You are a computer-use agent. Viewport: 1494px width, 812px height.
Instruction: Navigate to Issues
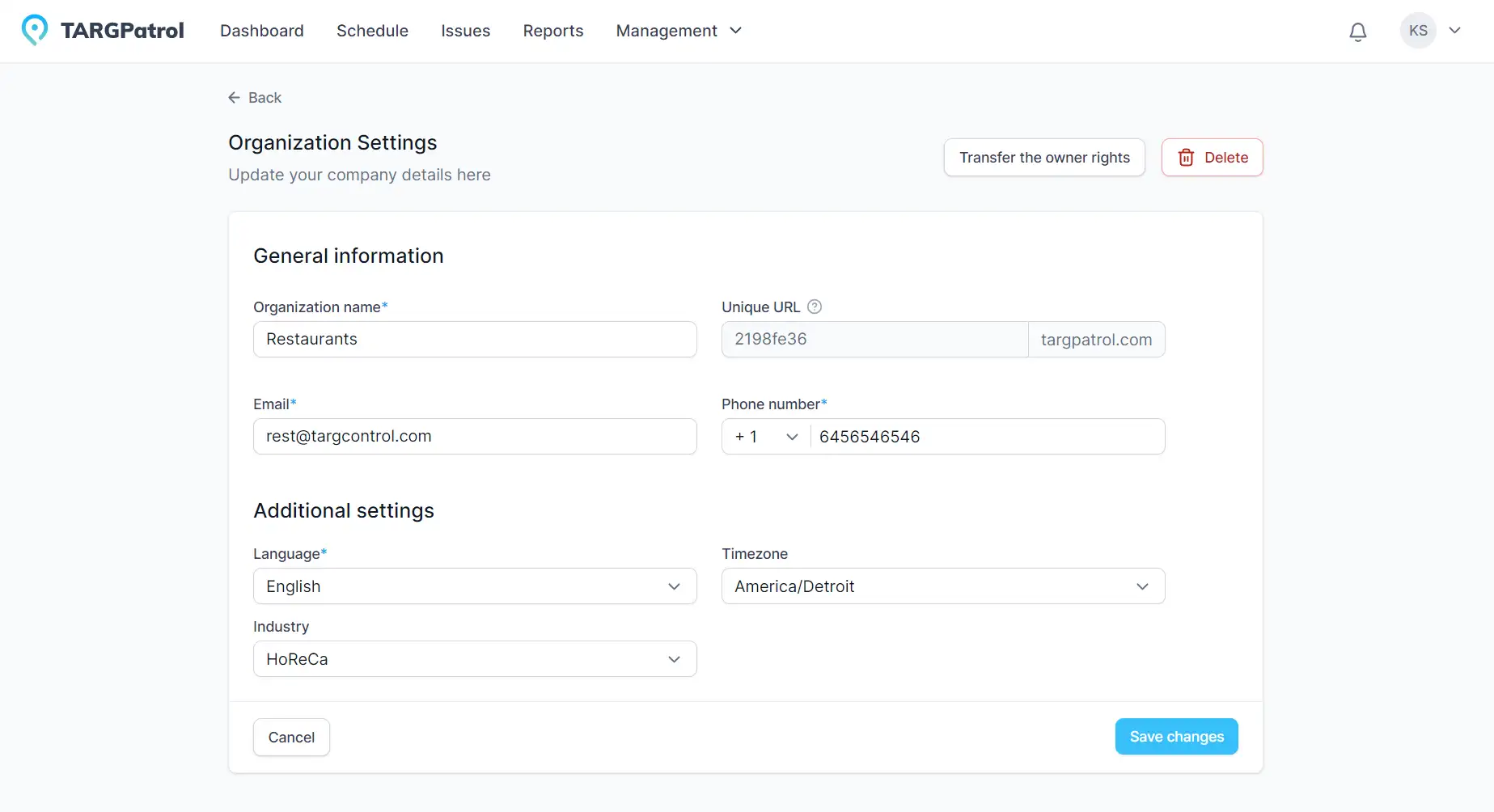pos(465,31)
